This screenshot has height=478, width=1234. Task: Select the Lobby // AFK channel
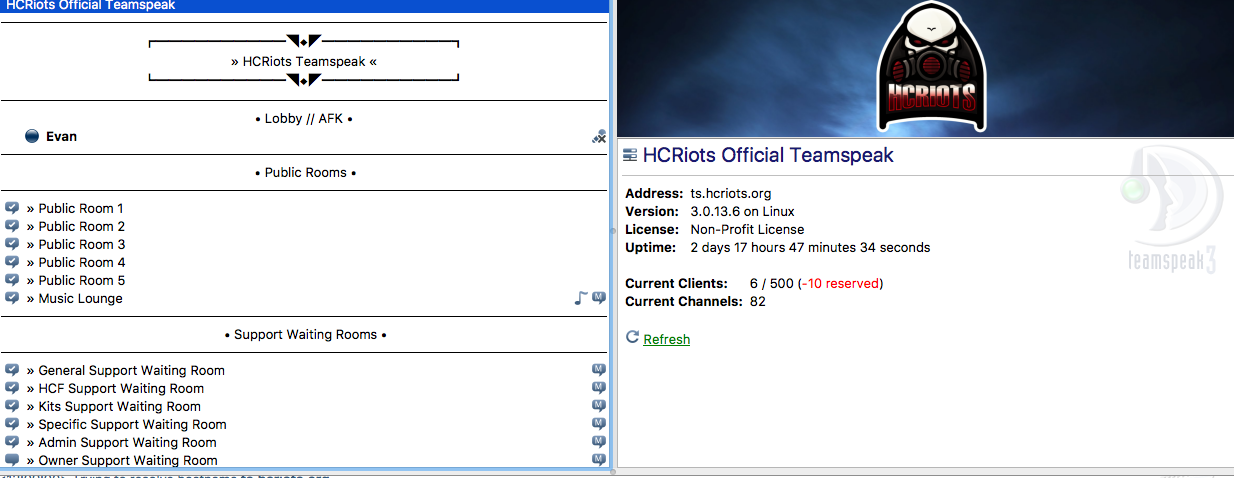click(304, 118)
